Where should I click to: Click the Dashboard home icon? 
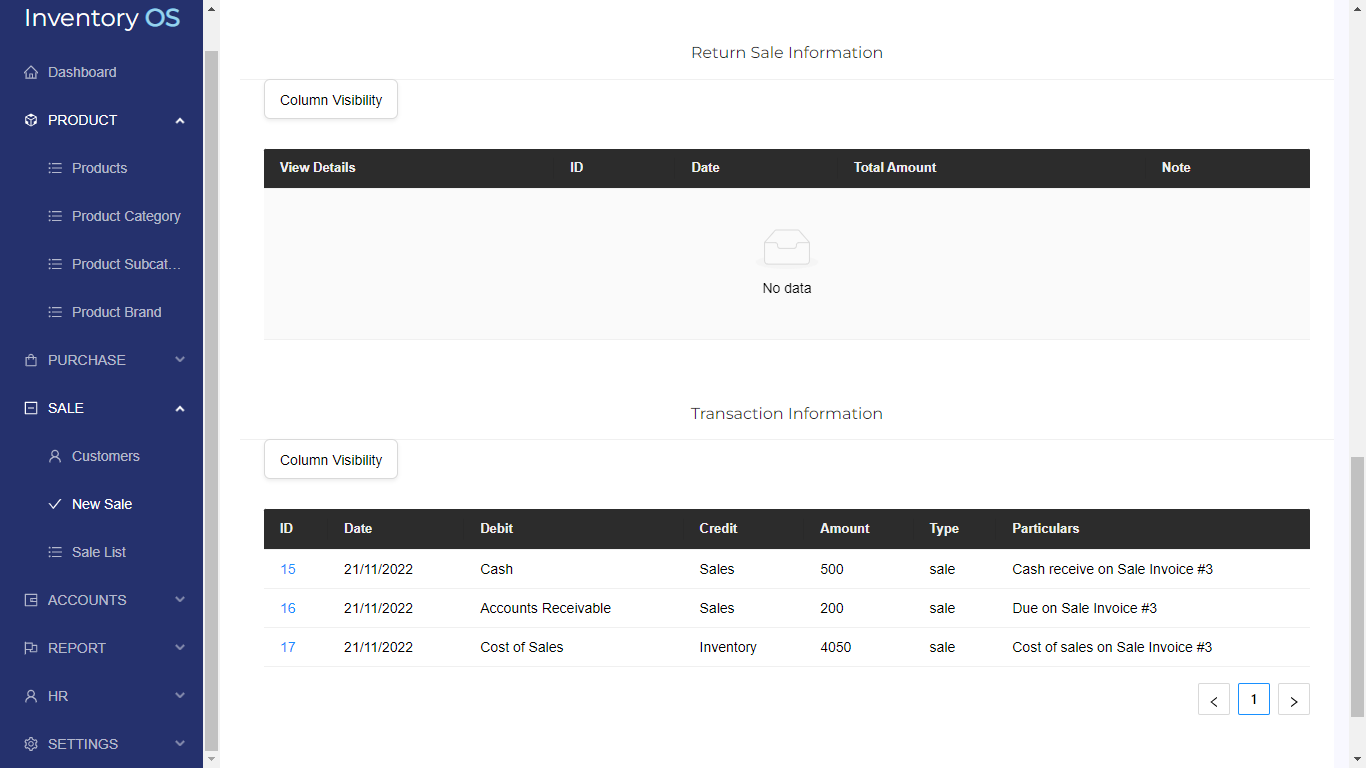point(30,71)
